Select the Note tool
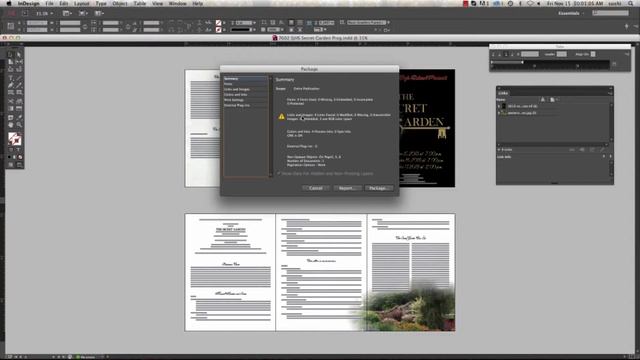 click(x=11, y=118)
